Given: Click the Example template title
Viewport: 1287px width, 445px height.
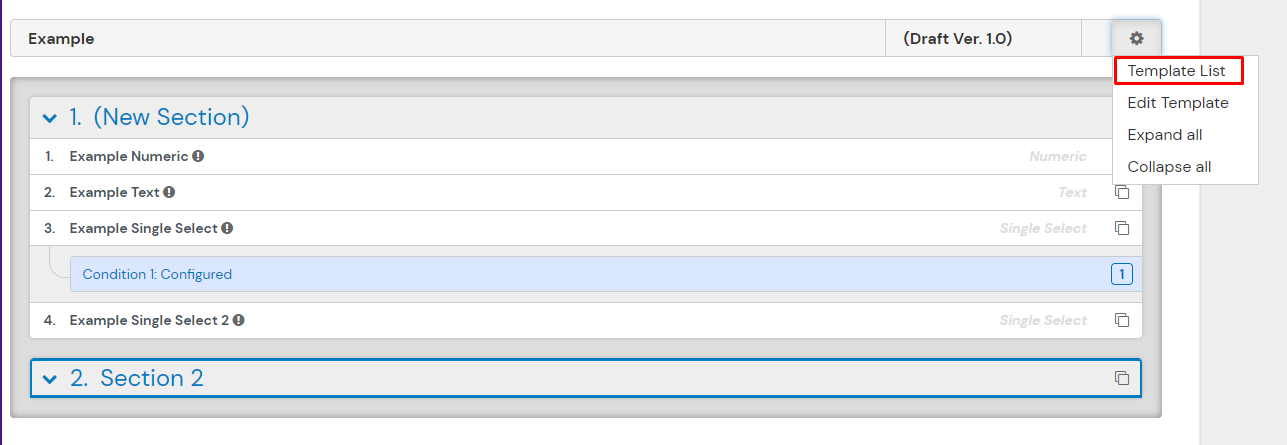Looking at the screenshot, I should [x=61, y=39].
